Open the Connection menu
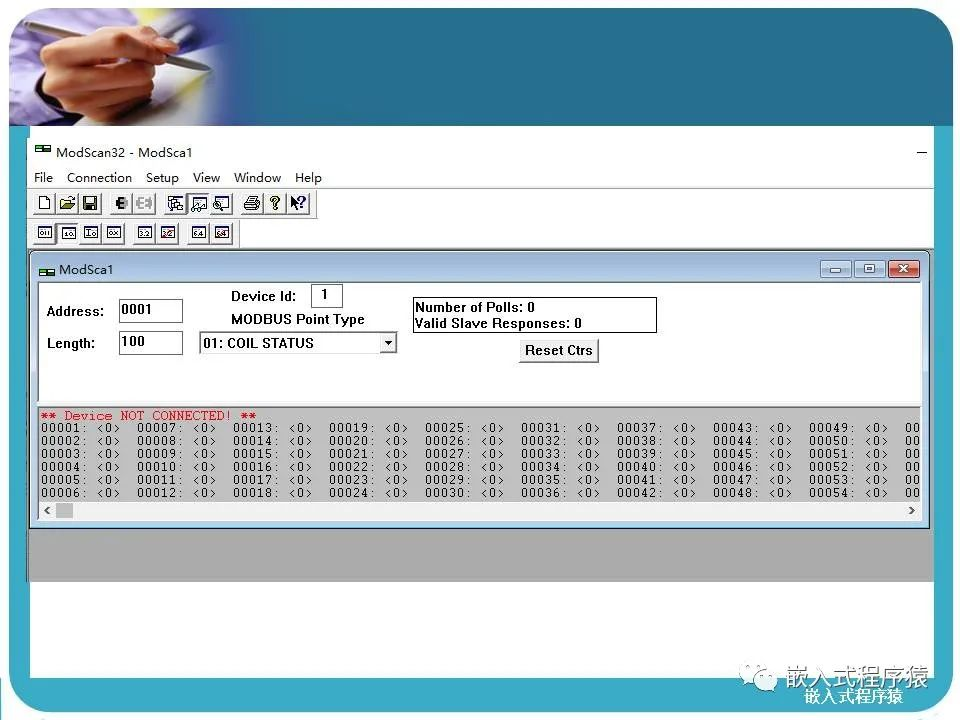The width and height of the screenshot is (960, 720). pos(99,178)
